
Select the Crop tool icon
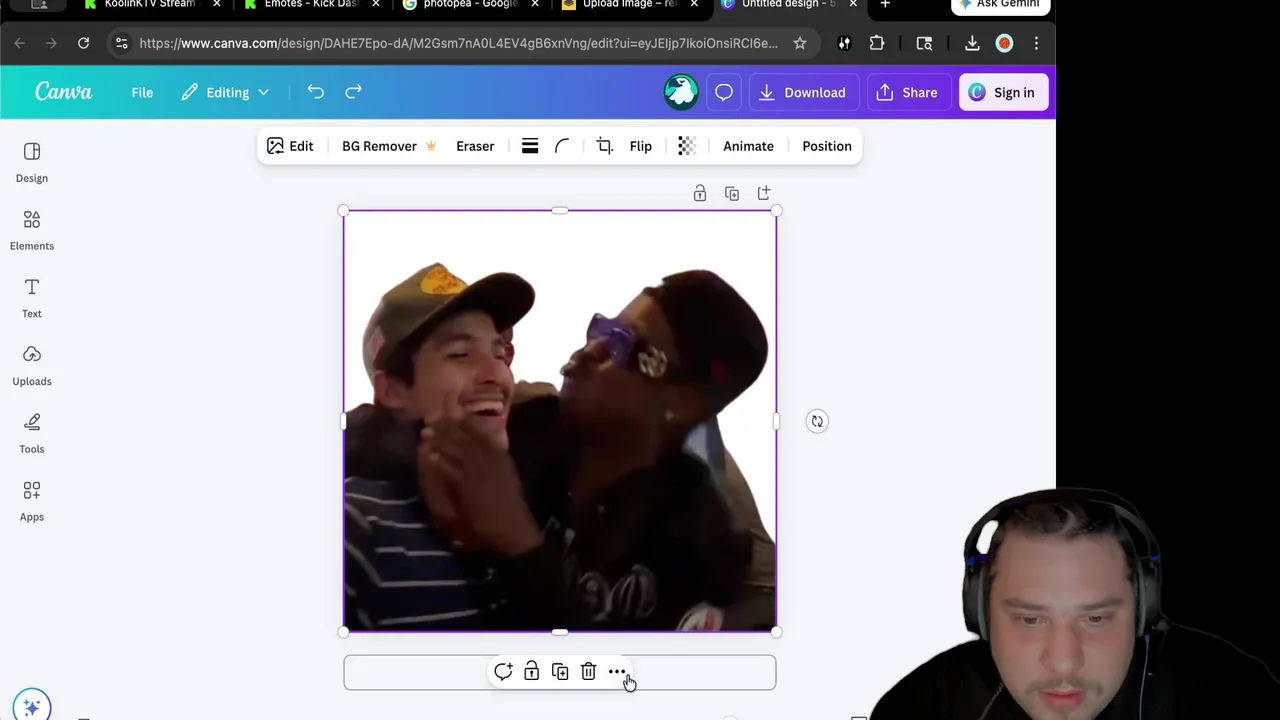(604, 146)
